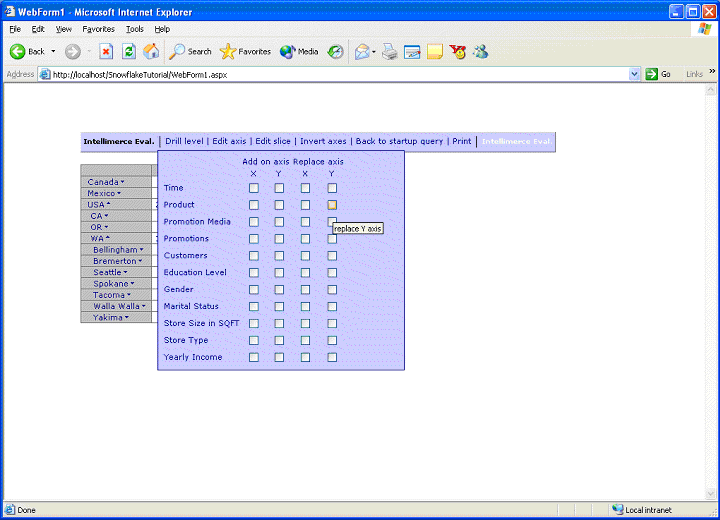Go to the Home page icon

151,51
